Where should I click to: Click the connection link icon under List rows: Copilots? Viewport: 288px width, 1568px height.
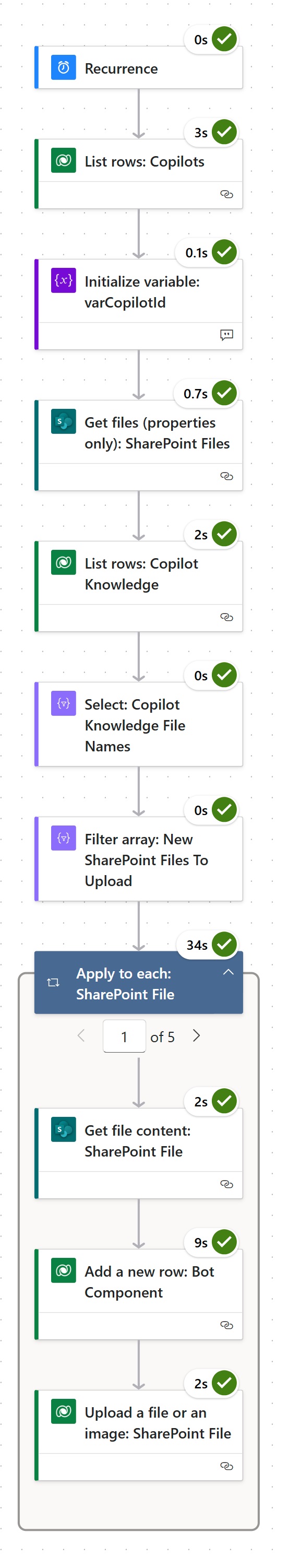pos(226,195)
